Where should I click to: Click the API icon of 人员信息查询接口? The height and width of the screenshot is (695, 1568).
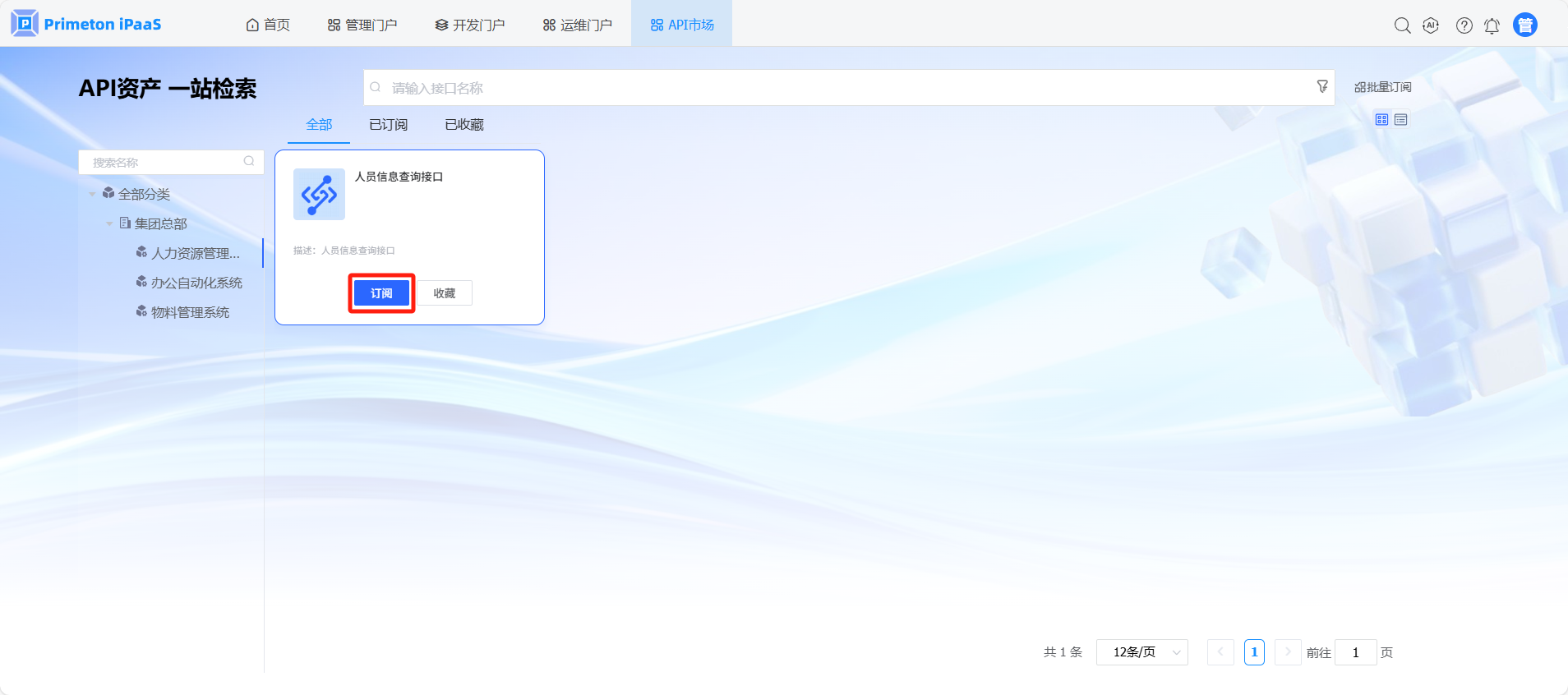[x=319, y=195]
